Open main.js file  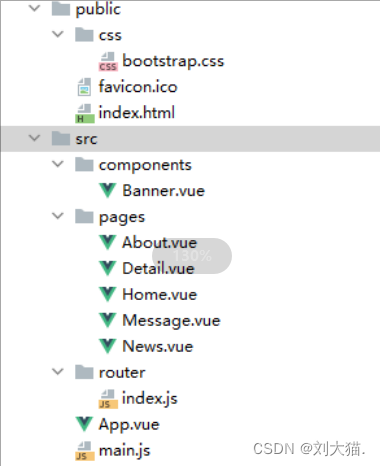pyautogui.click(x=125, y=451)
